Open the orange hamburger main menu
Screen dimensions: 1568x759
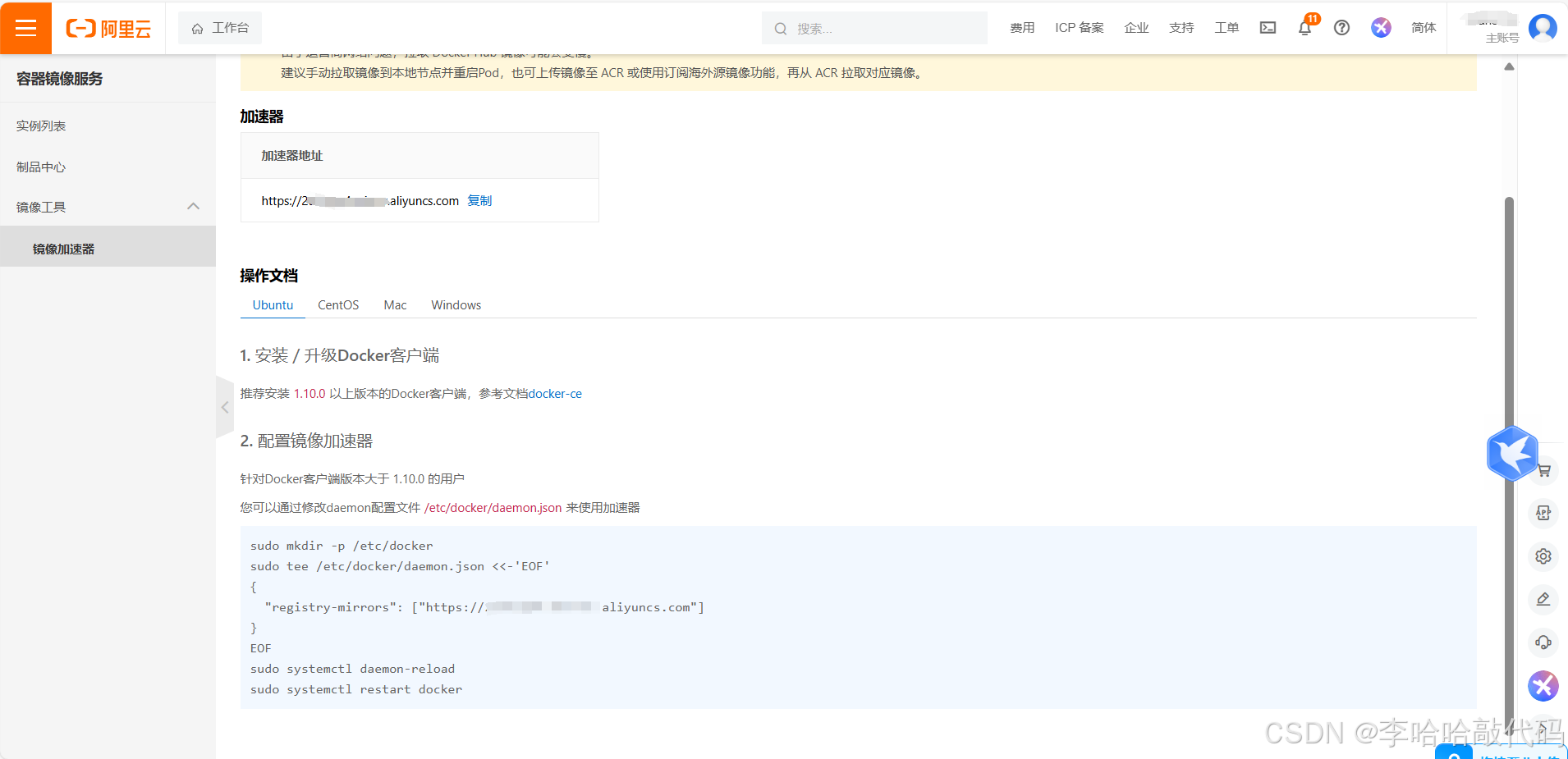coord(25,28)
